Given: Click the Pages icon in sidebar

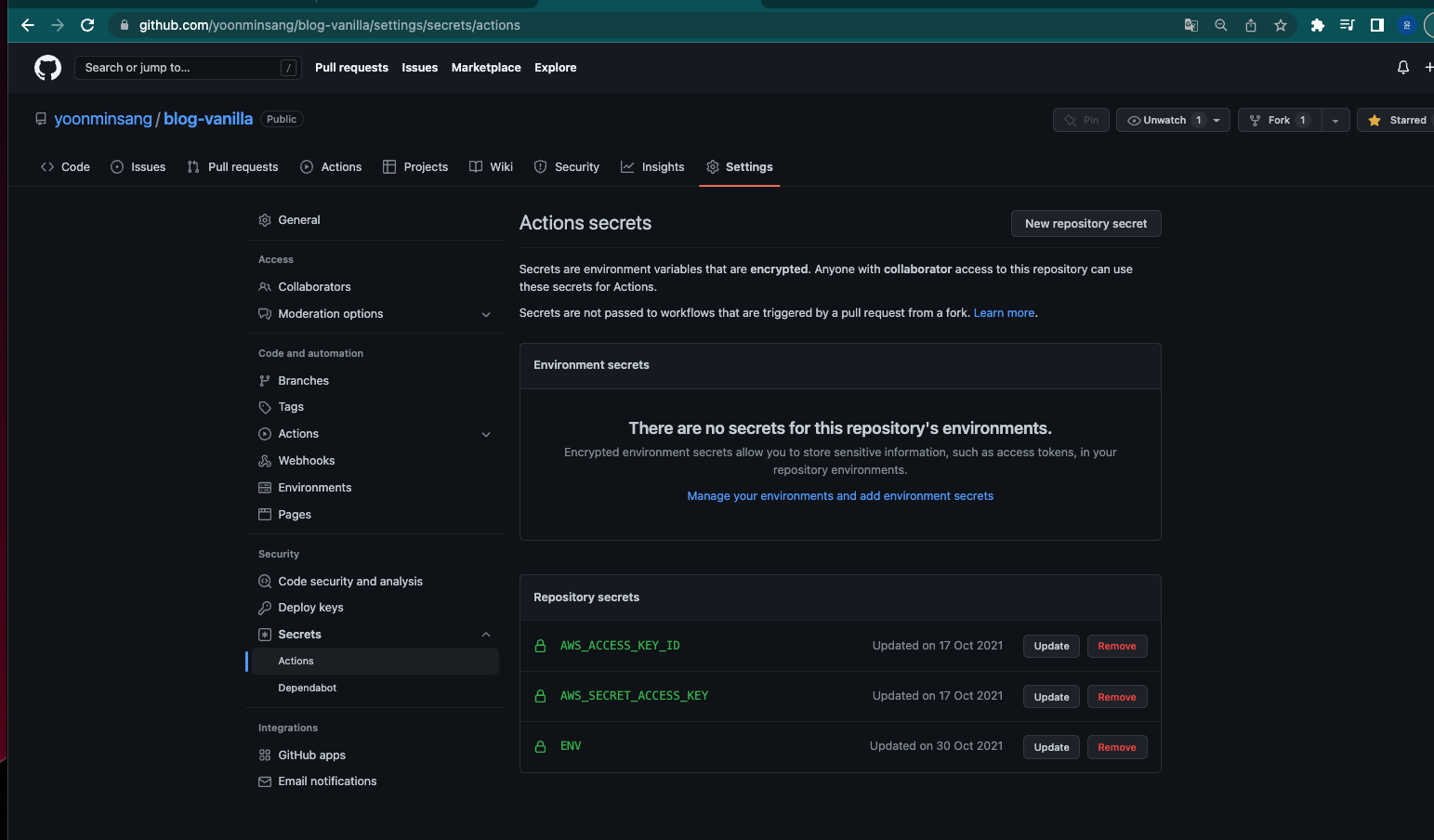Looking at the screenshot, I should click(265, 515).
